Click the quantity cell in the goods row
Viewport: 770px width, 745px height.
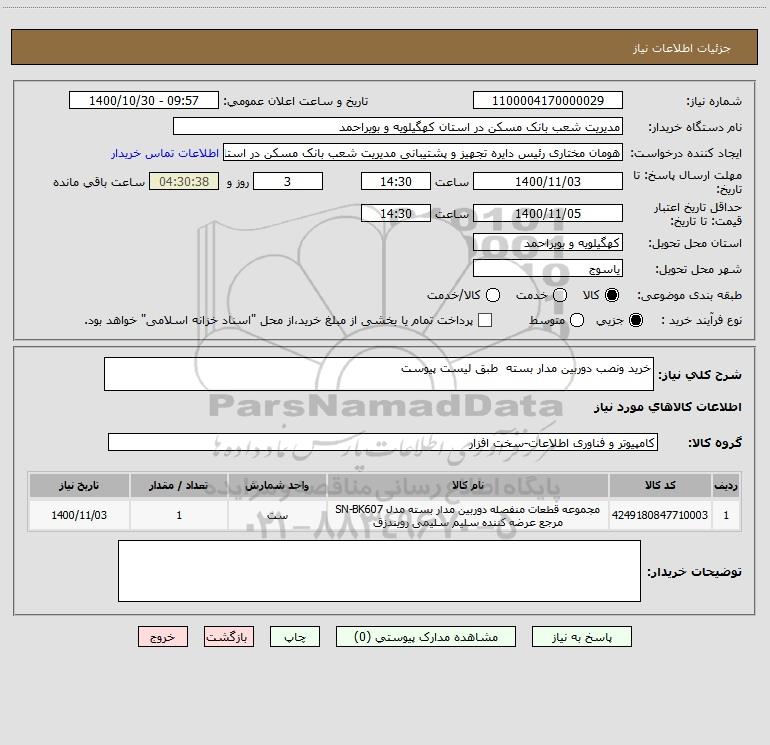(179, 515)
